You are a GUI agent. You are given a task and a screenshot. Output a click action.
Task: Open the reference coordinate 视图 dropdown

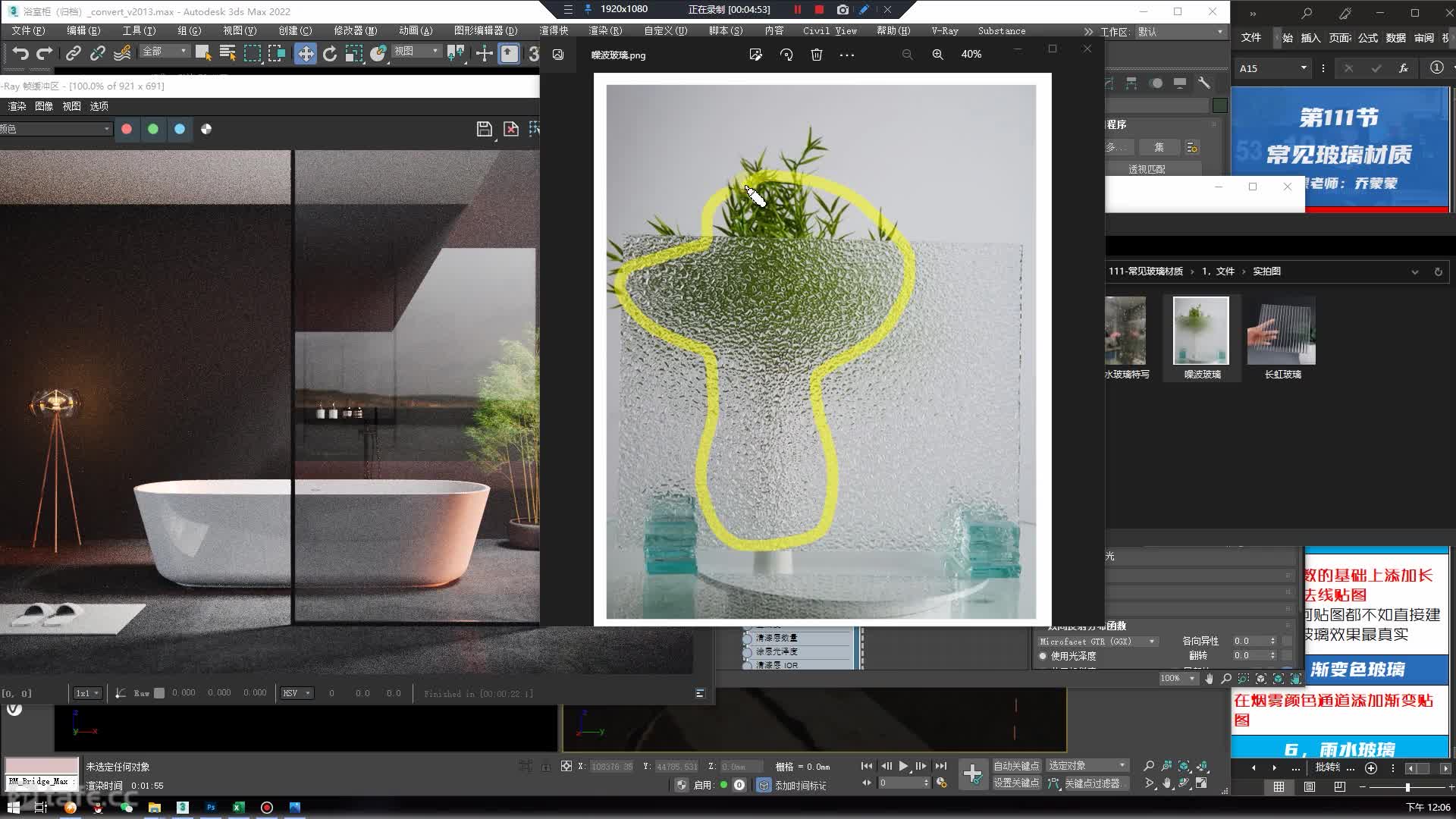click(416, 51)
